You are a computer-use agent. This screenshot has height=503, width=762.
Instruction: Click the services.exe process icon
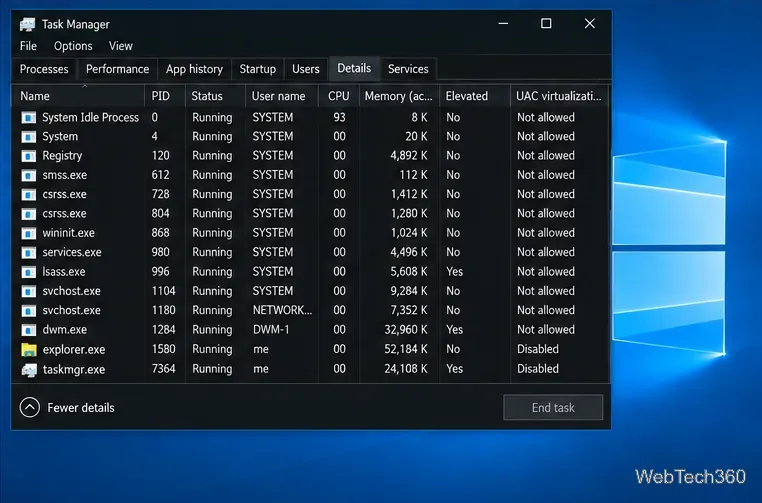[x=29, y=253]
